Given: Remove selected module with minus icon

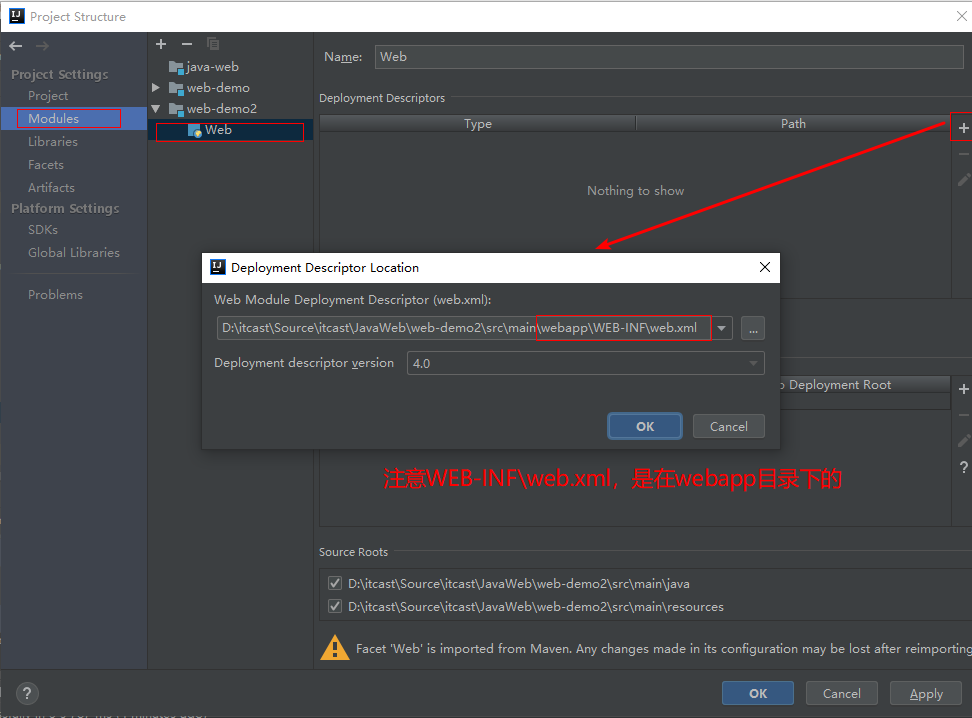Looking at the screenshot, I should (x=187, y=44).
